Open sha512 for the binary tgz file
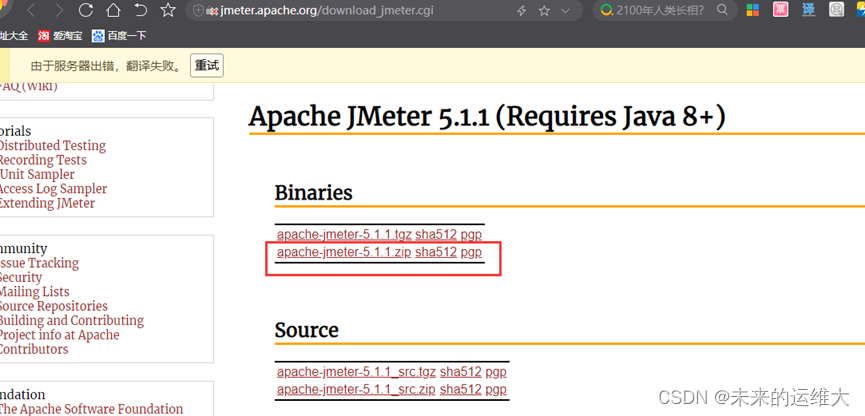The image size is (865, 416). pos(436,234)
